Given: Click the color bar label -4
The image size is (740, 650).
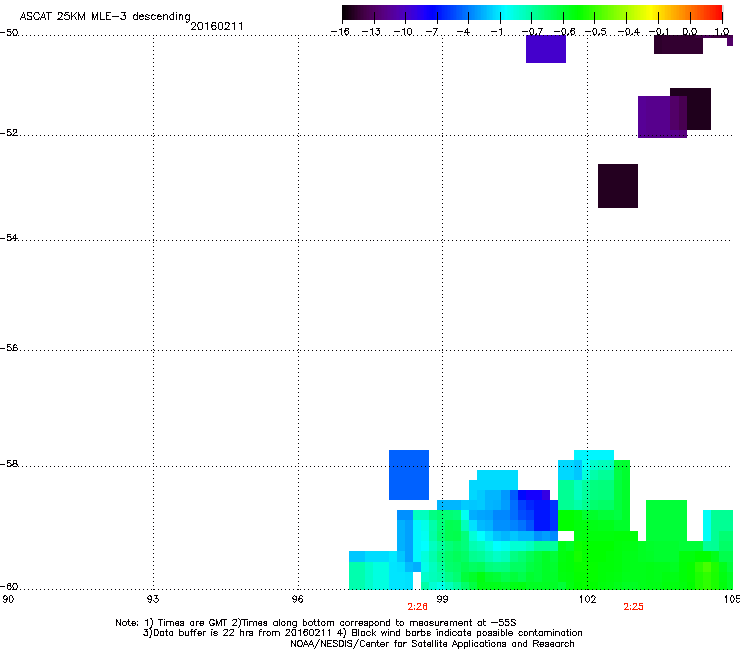Looking at the screenshot, I should click(463, 32).
